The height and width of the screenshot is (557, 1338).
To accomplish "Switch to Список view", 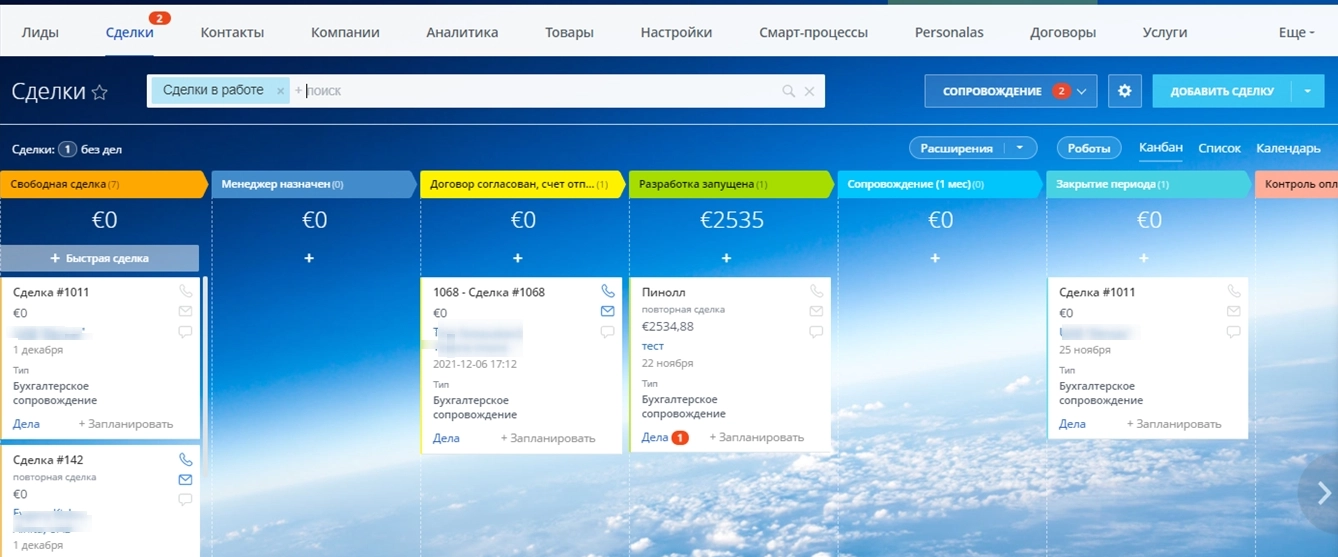I will pos(1219,148).
